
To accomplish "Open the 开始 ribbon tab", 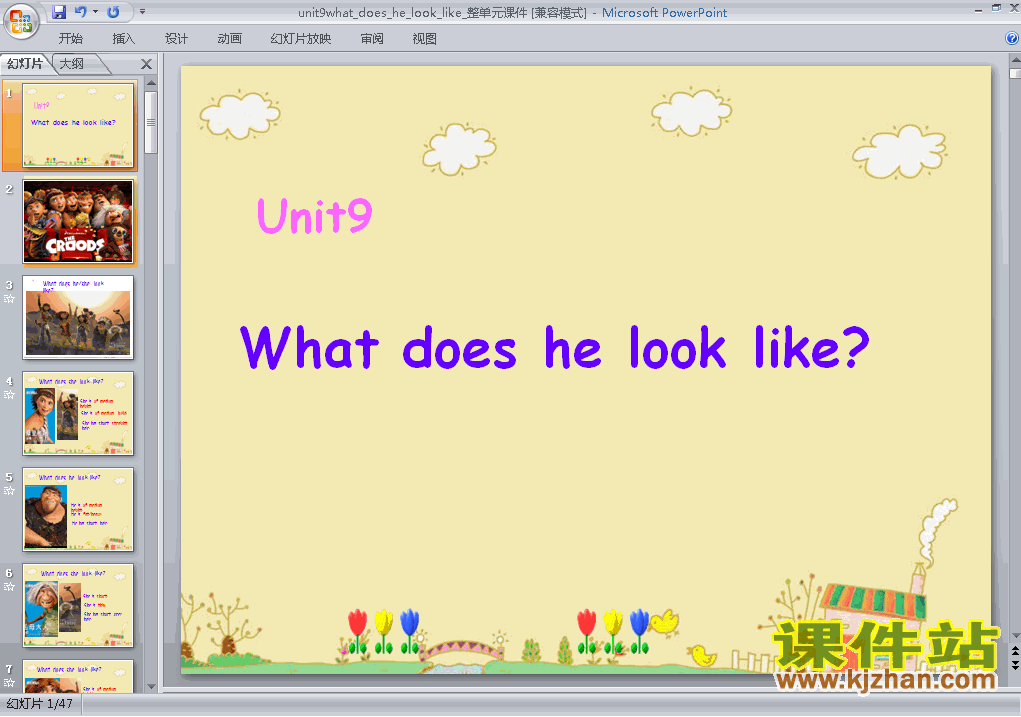I will click(70, 38).
